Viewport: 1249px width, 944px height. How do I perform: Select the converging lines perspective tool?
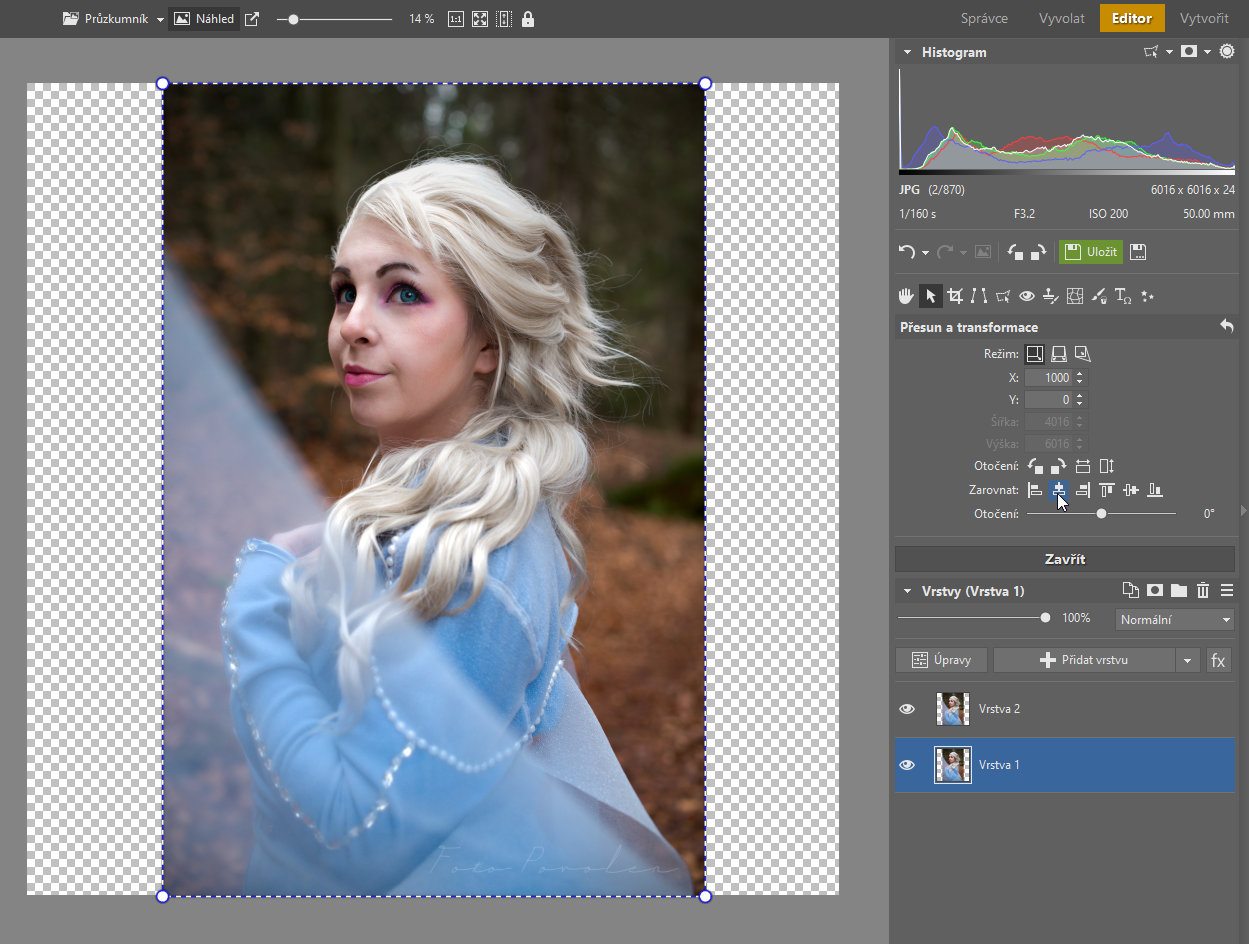coord(979,296)
